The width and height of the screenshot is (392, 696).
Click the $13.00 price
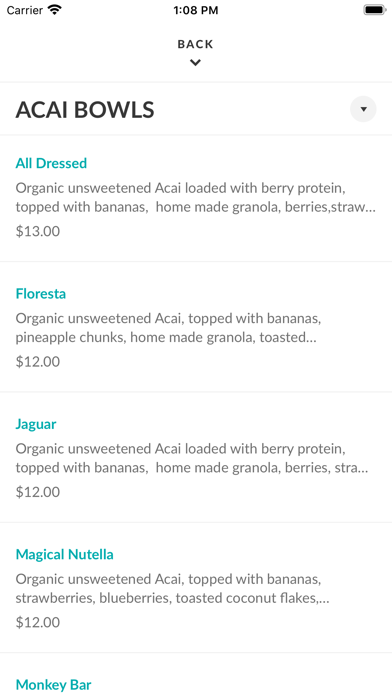click(x=38, y=231)
